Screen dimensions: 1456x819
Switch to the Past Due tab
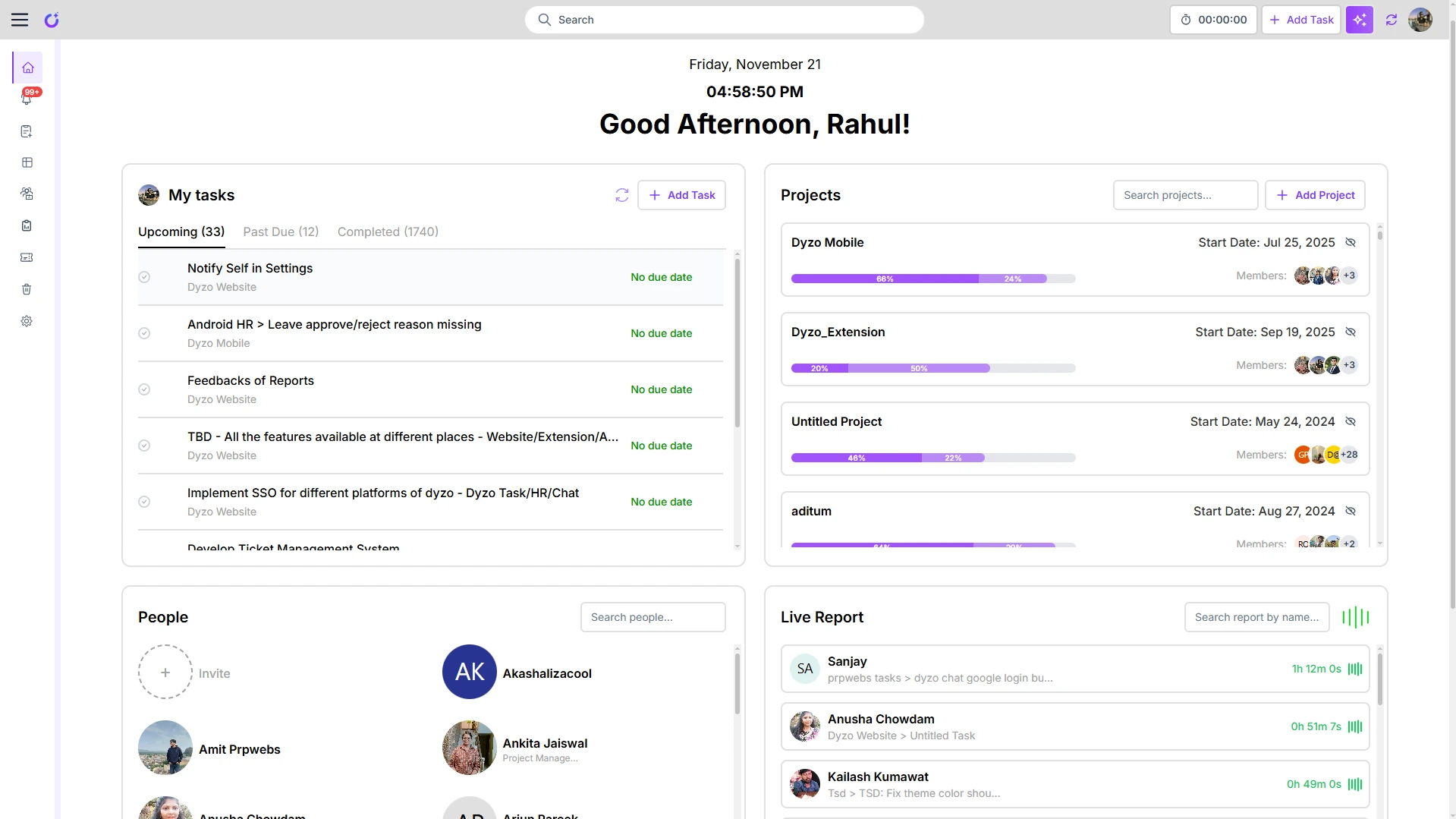[x=281, y=232]
